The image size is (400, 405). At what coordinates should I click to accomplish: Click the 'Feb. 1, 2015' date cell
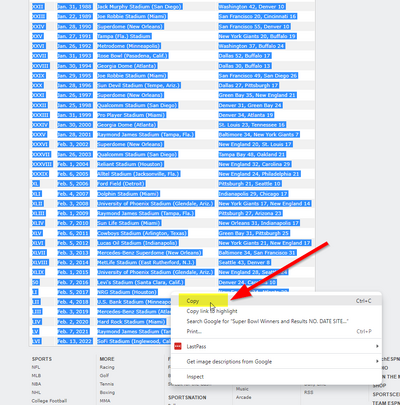73,272
